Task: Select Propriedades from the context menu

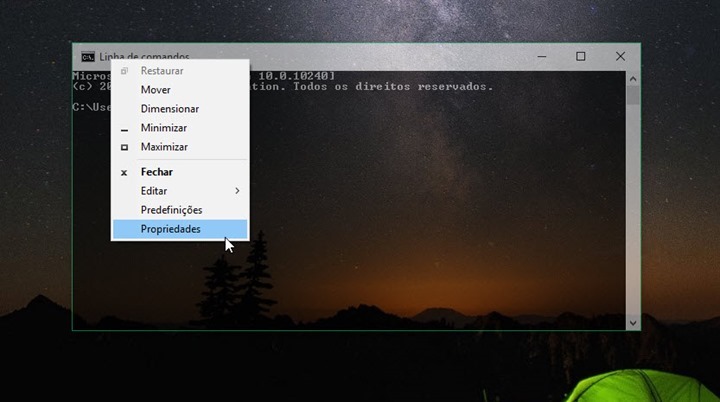Action: [x=171, y=229]
